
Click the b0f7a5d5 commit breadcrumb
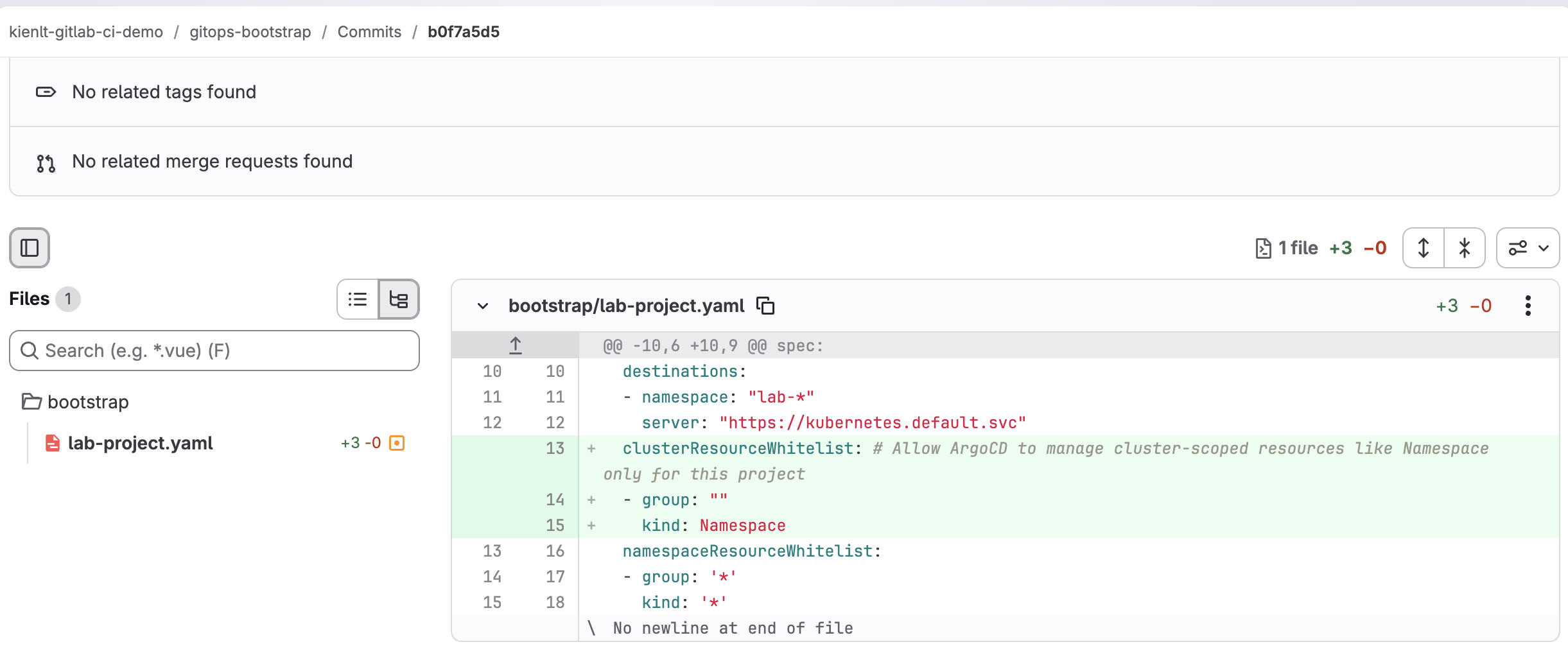pyautogui.click(x=464, y=31)
